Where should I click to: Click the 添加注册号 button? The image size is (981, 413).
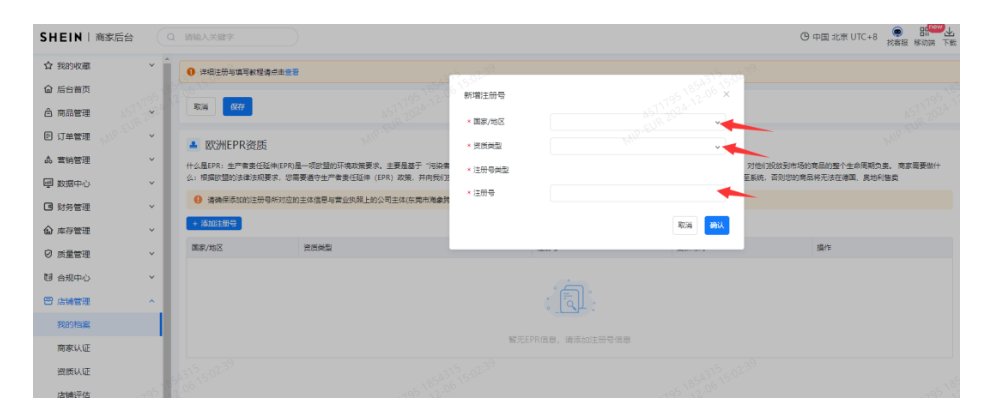[214, 223]
